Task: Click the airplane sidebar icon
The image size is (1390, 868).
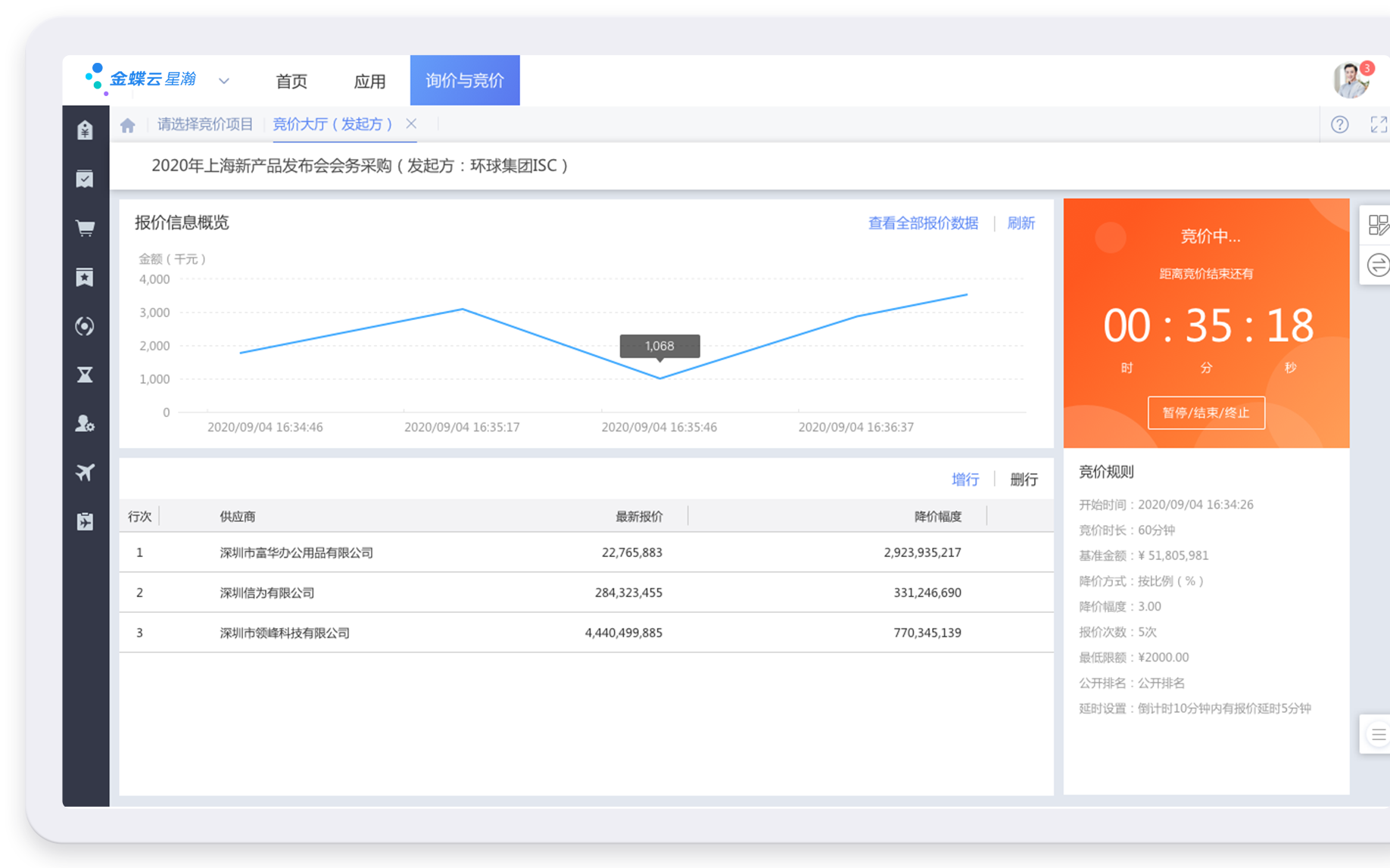Action: click(85, 472)
